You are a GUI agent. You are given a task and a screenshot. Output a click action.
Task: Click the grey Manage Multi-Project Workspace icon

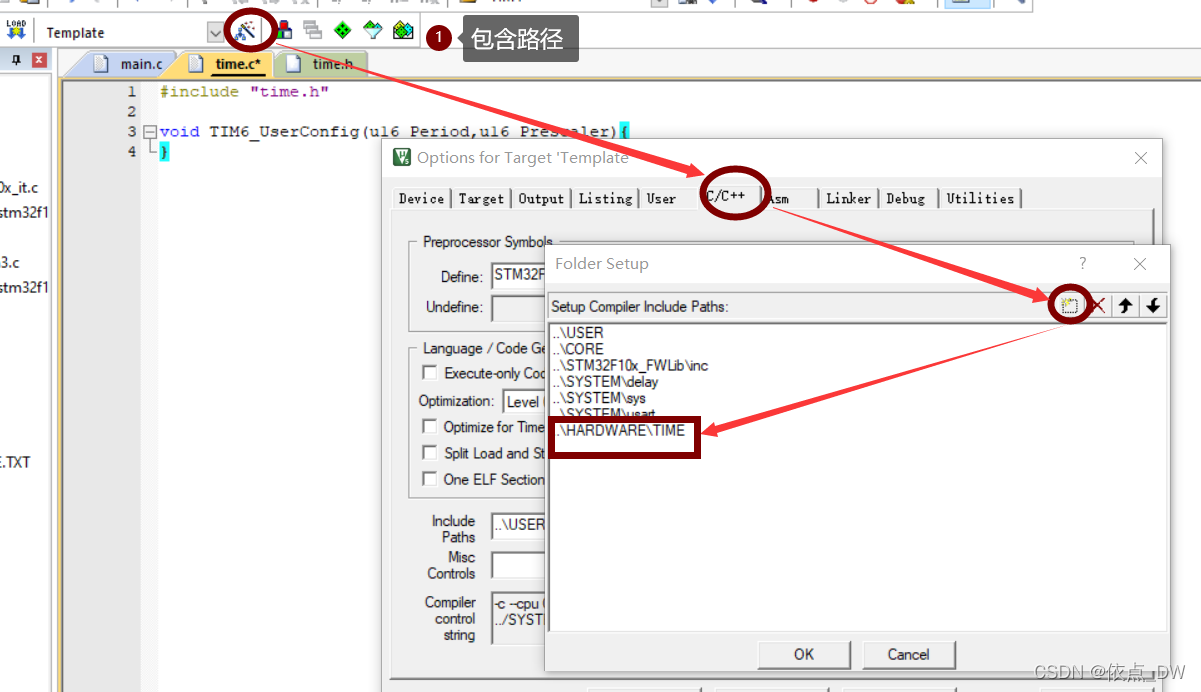(x=313, y=31)
